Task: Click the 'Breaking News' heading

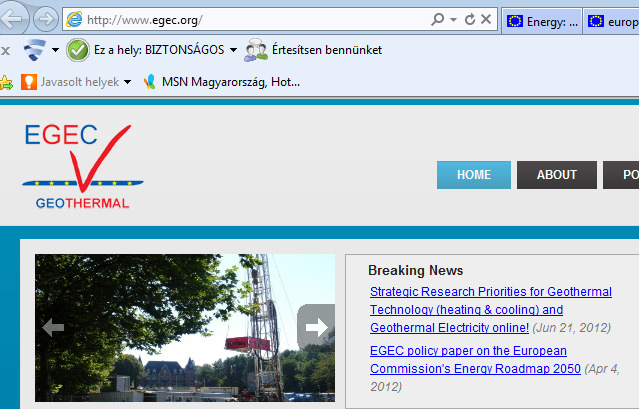Action: (x=415, y=270)
